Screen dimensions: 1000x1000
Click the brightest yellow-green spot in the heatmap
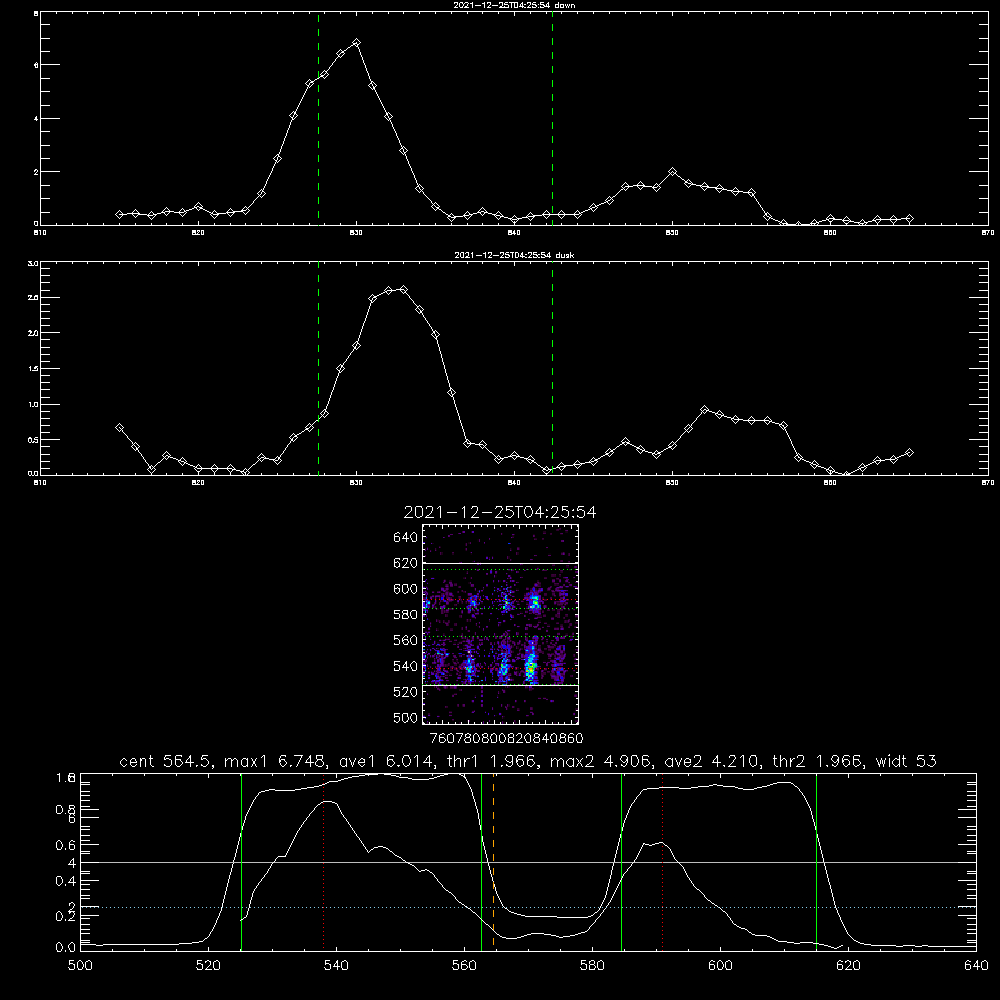[531, 667]
